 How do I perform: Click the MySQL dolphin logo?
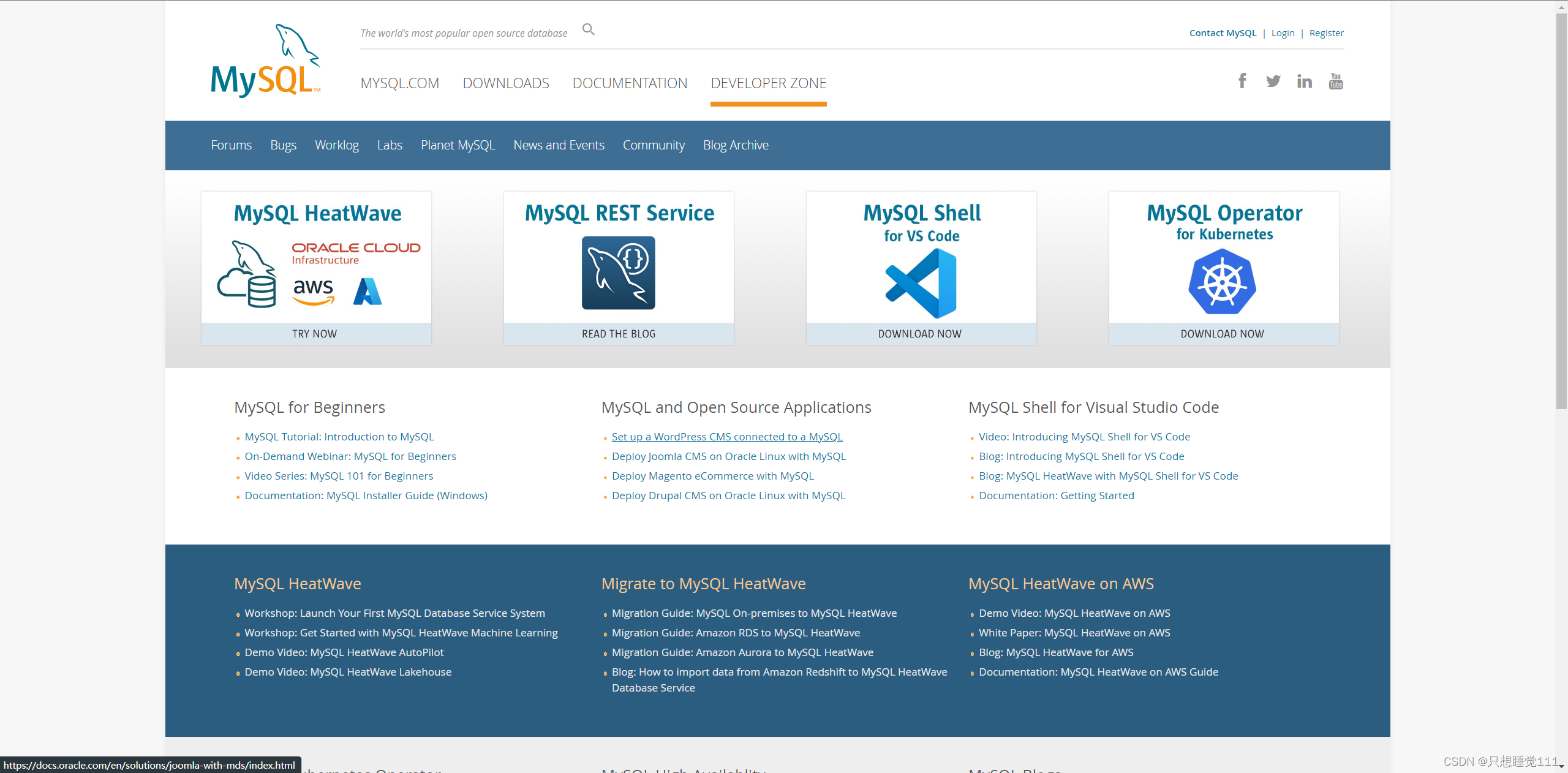[266, 60]
